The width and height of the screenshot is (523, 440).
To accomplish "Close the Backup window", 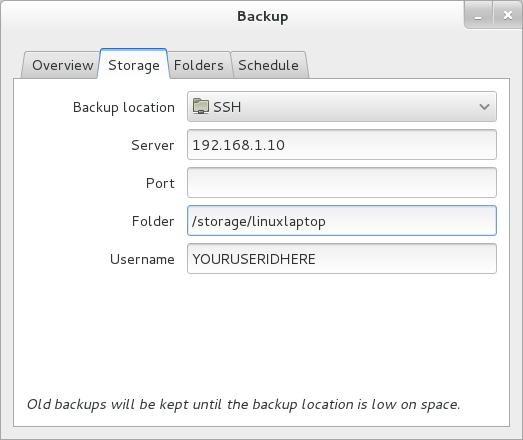I will tap(508, 15).
